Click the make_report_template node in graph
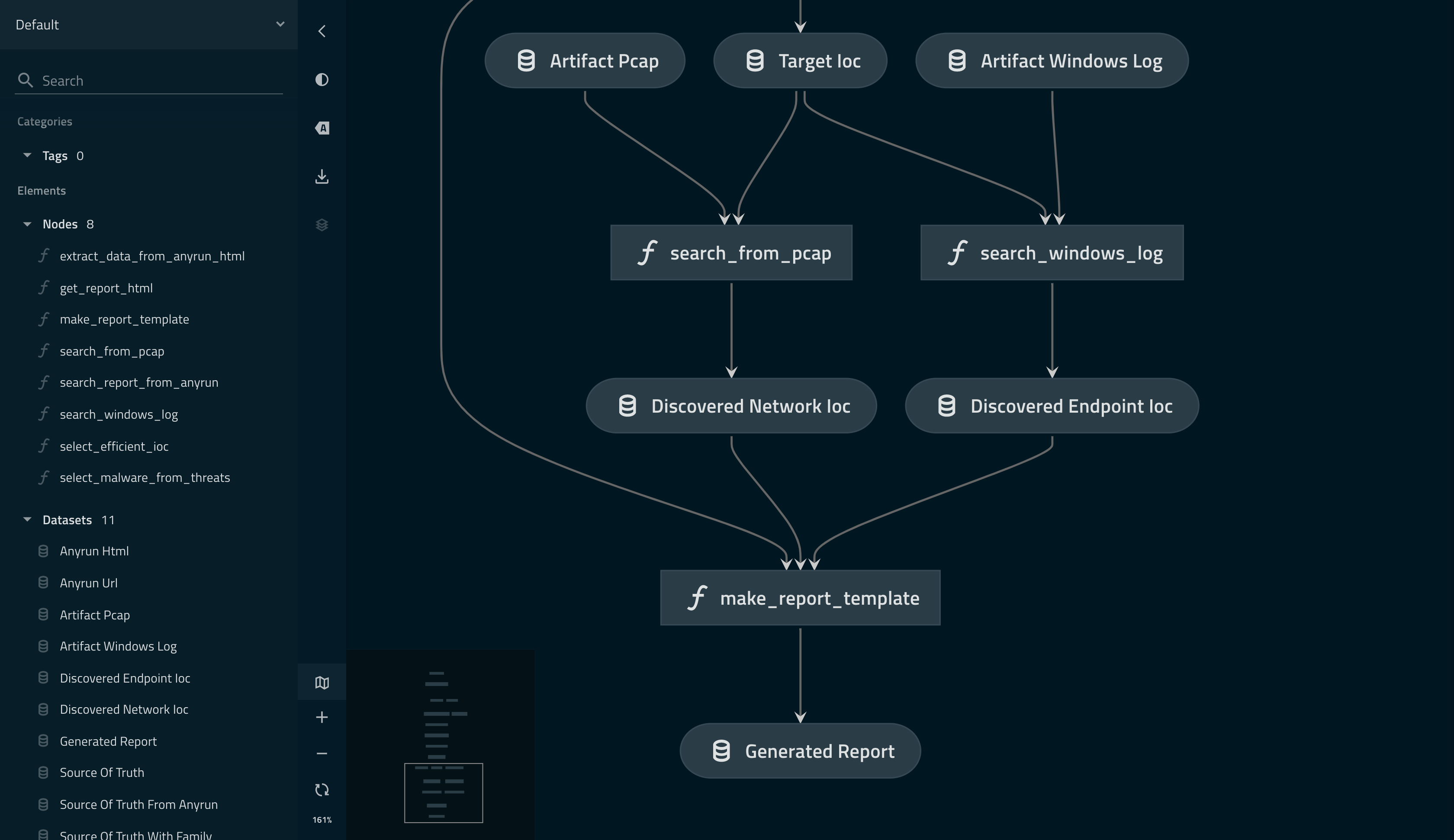Image resolution: width=1454 pixels, height=840 pixels. click(x=800, y=598)
